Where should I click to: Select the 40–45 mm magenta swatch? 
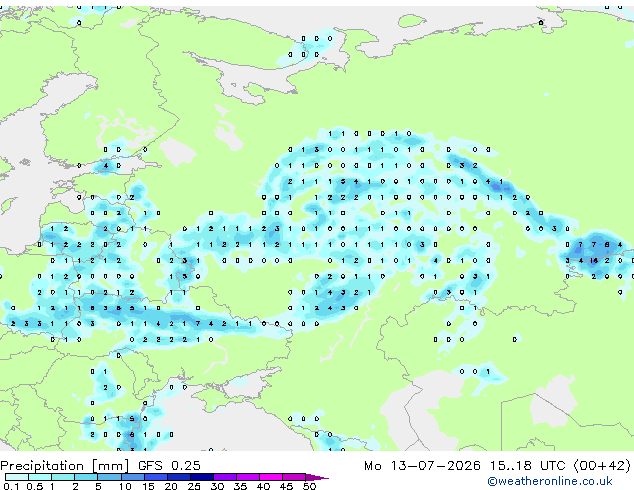point(271,477)
